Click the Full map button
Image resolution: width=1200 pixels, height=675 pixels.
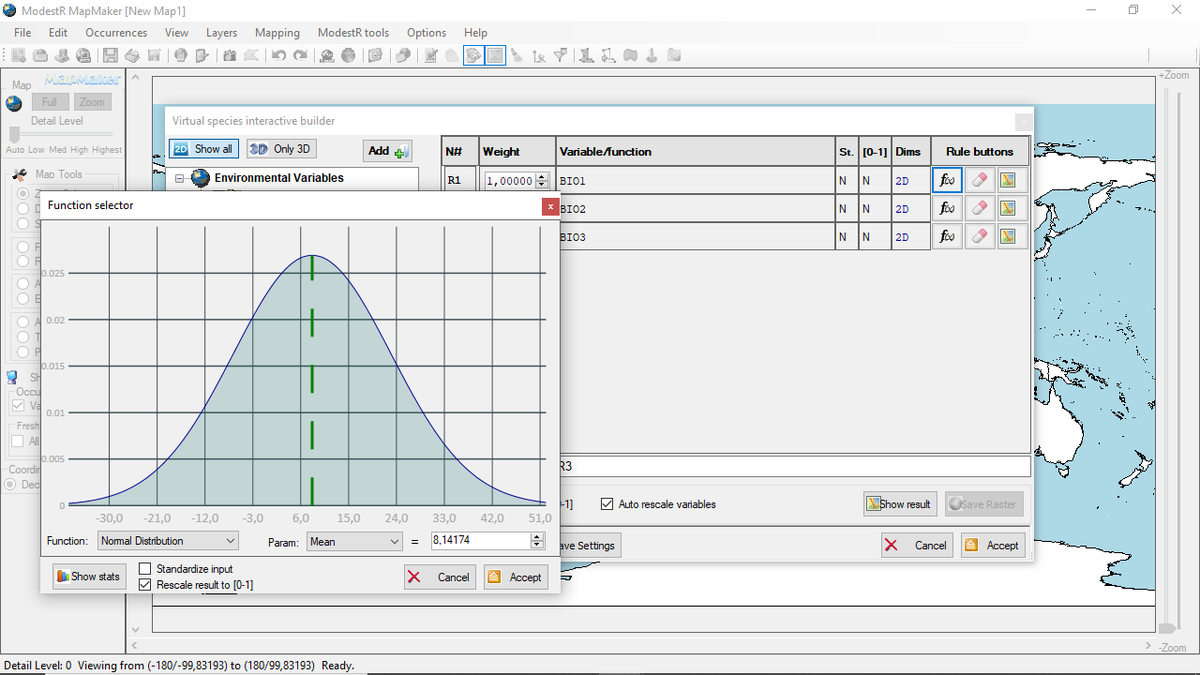(50, 102)
